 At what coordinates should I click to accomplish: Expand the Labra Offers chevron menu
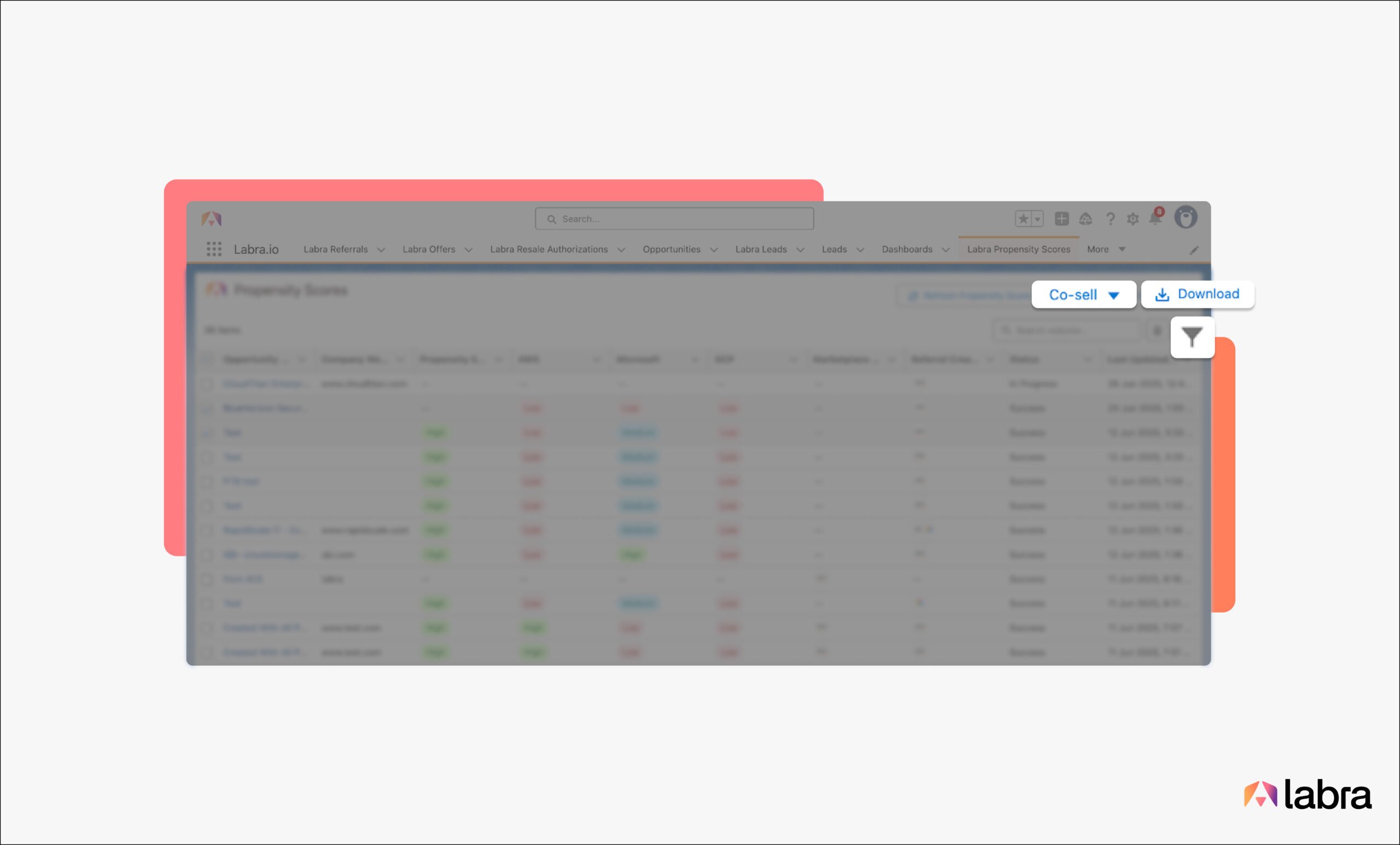[469, 250]
